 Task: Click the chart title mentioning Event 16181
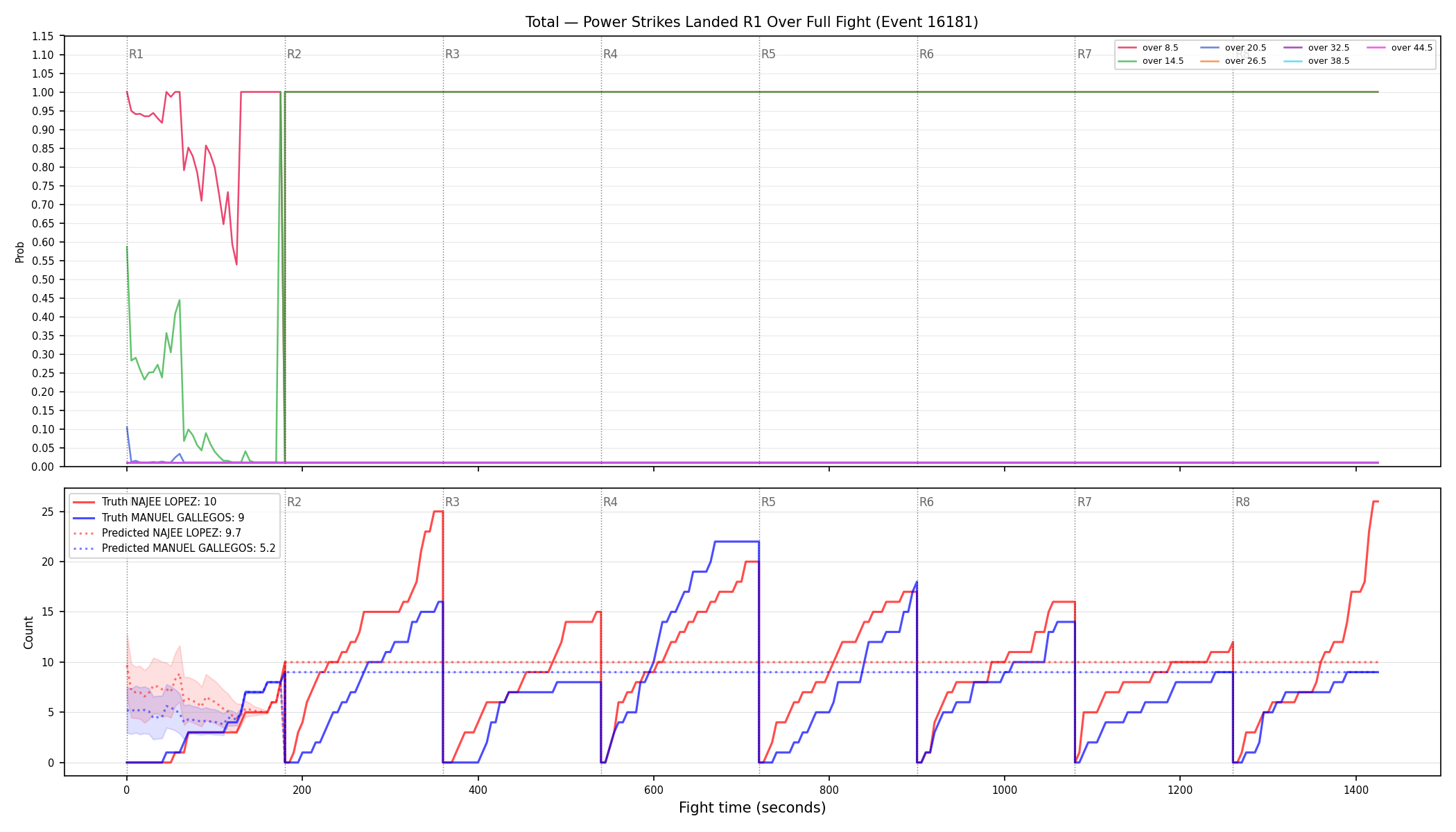pyautogui.click(x=752, y=22)
